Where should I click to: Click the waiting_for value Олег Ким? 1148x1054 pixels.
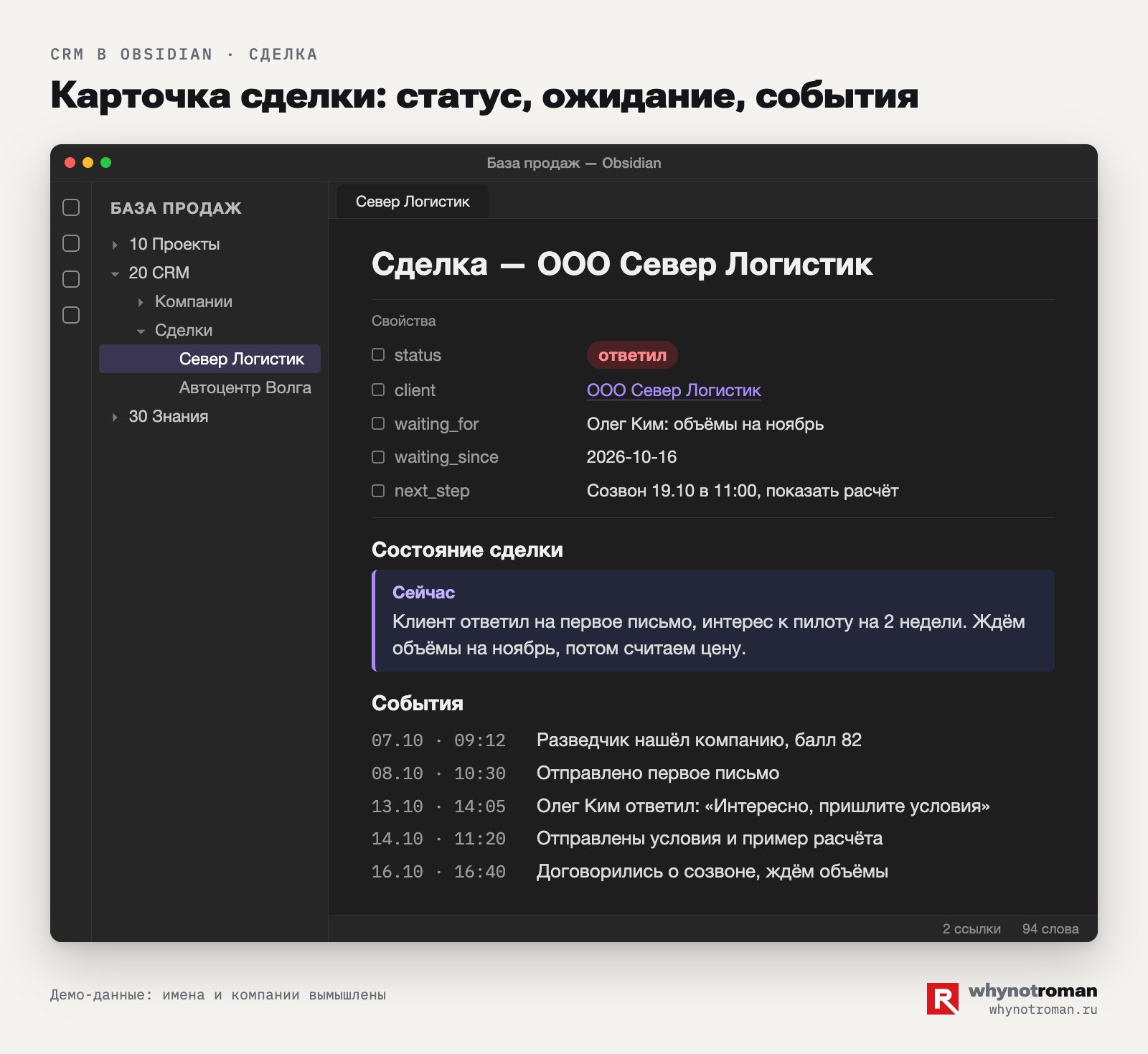pos(705,423)
